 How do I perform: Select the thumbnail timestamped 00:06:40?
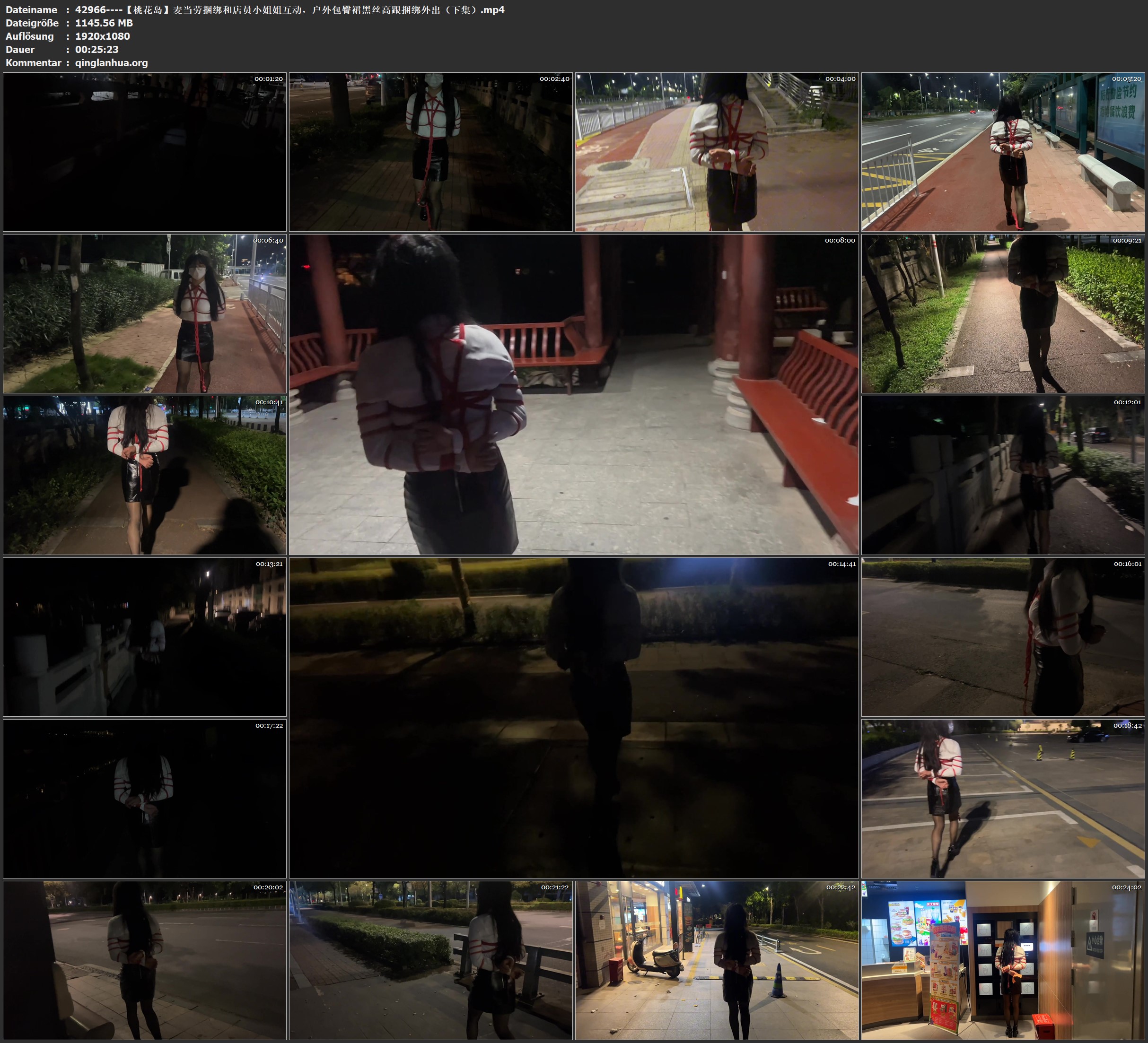[x=145, y=313]
